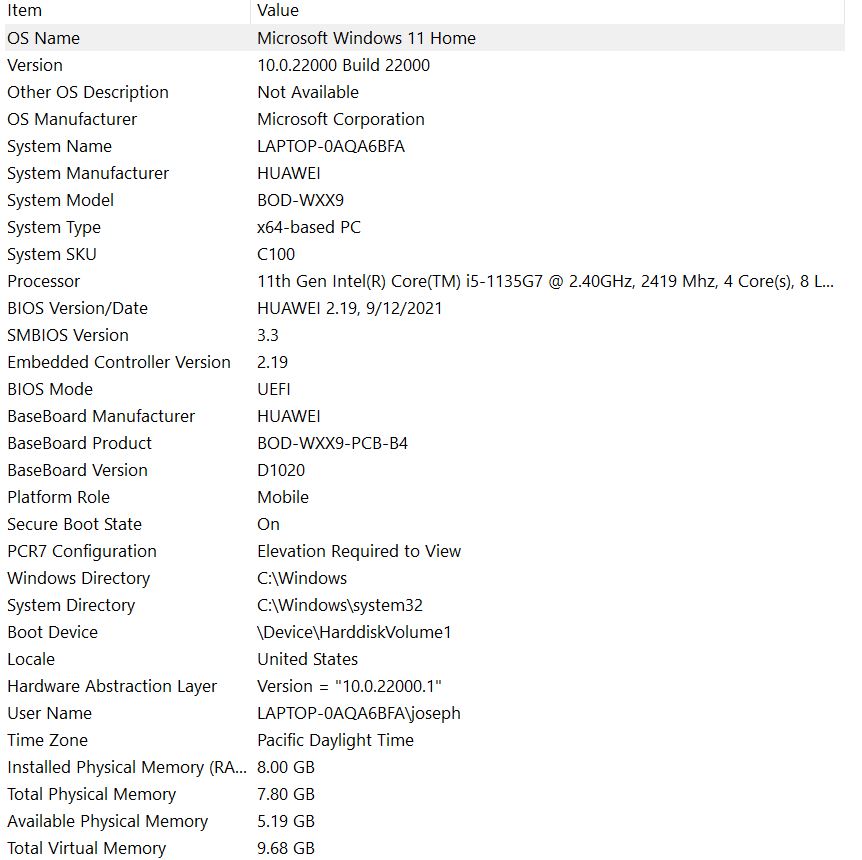Image resolution: width=862 pixels, height=860 pixels.
Task: Click HUAWEI value for System Manufacturer
Action: click(x=289, y=173)
